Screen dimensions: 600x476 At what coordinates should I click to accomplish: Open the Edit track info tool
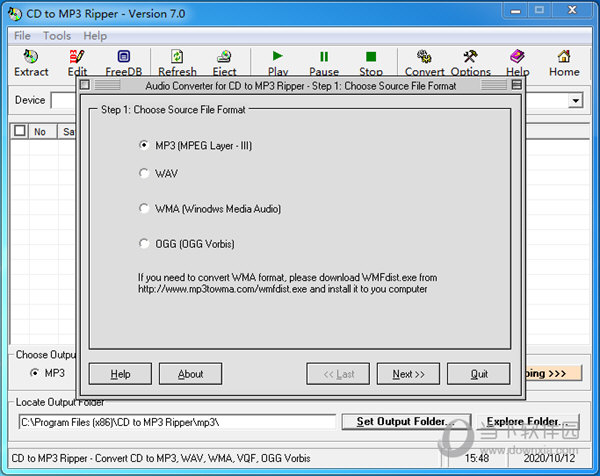click(x=77, y=63)
